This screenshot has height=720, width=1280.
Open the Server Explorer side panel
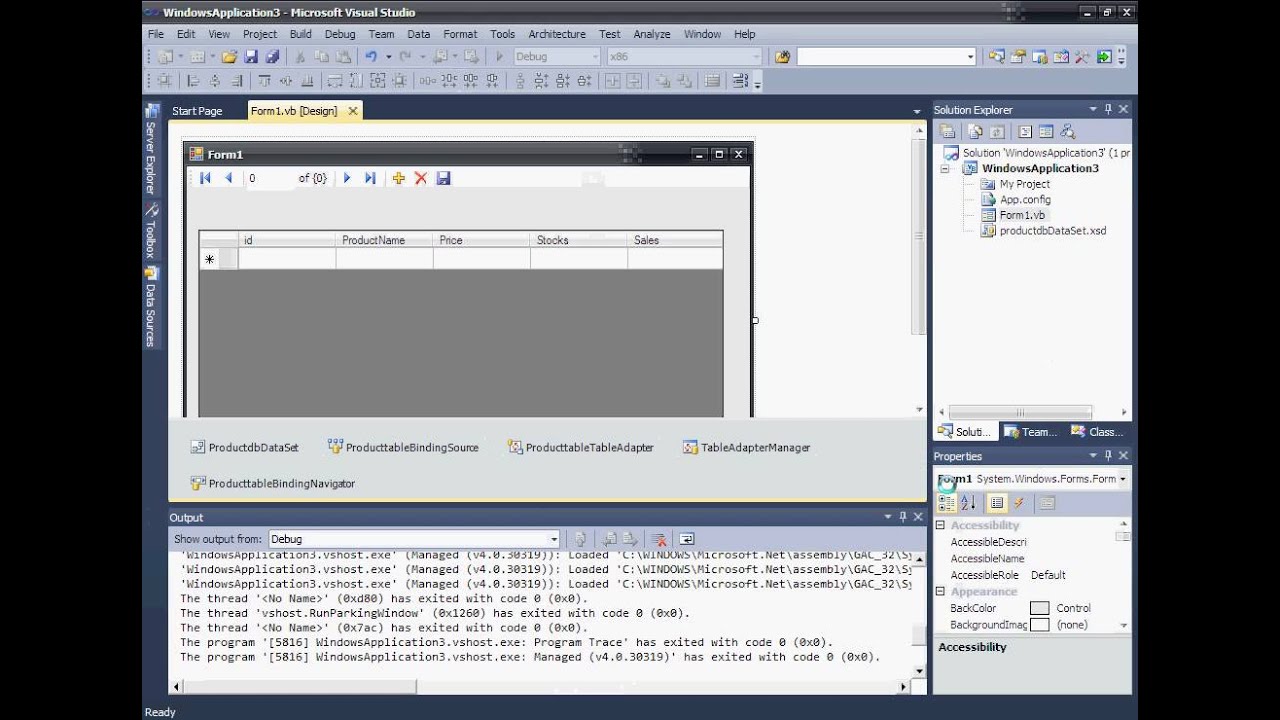151,149
